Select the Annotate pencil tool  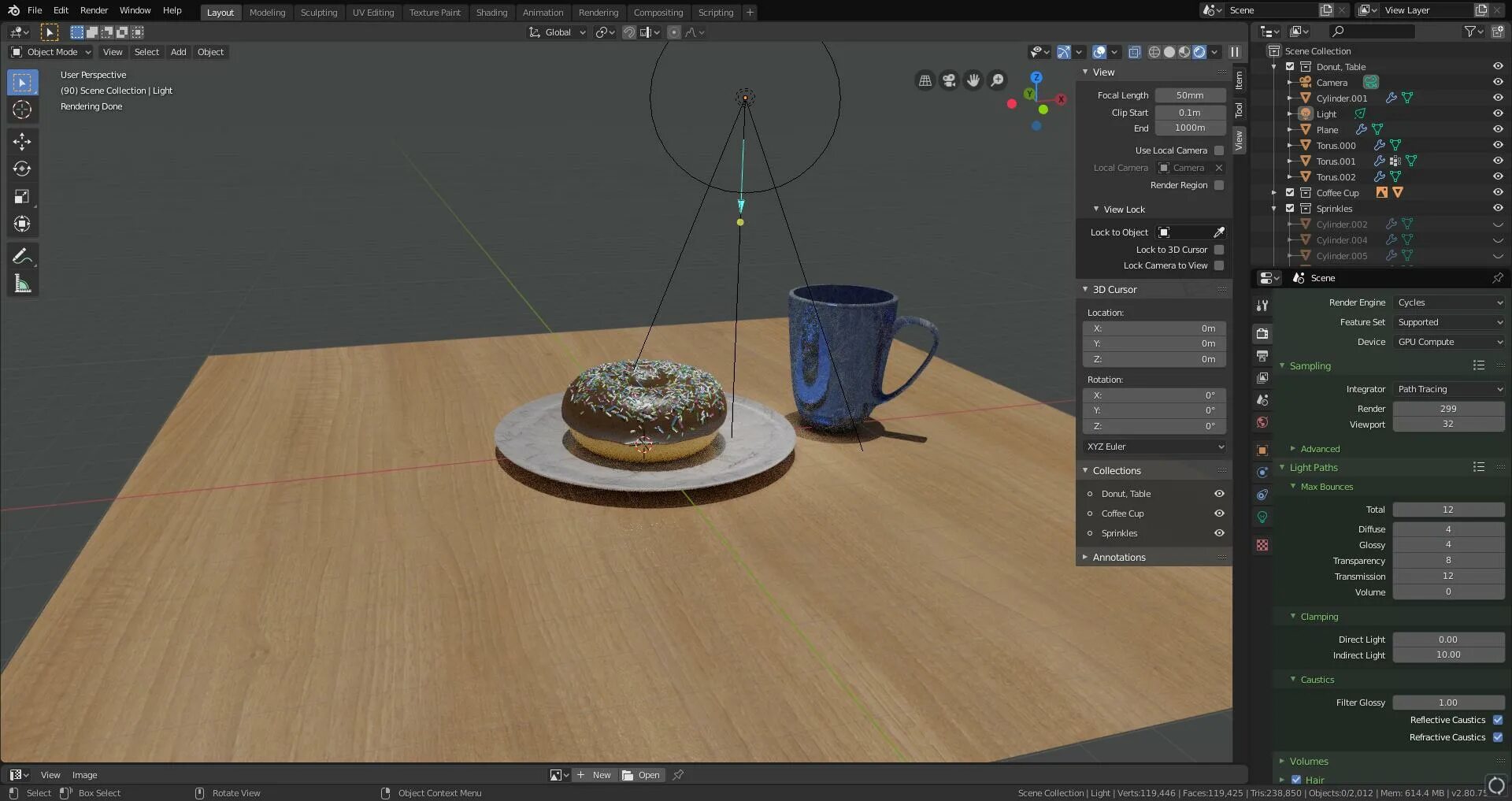[x=22, y=256]
